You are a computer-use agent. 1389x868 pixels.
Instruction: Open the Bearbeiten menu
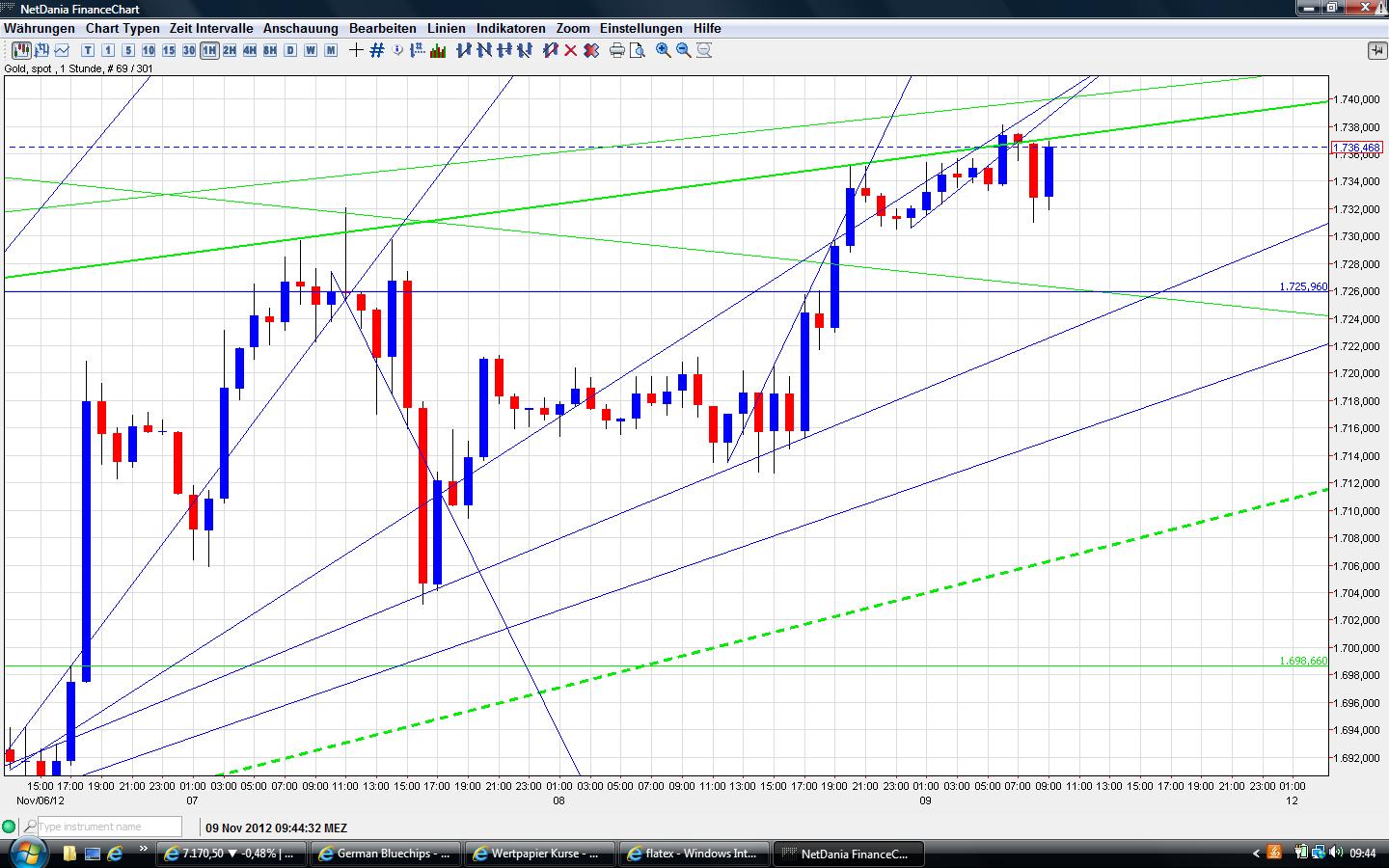tap(382, 28)
